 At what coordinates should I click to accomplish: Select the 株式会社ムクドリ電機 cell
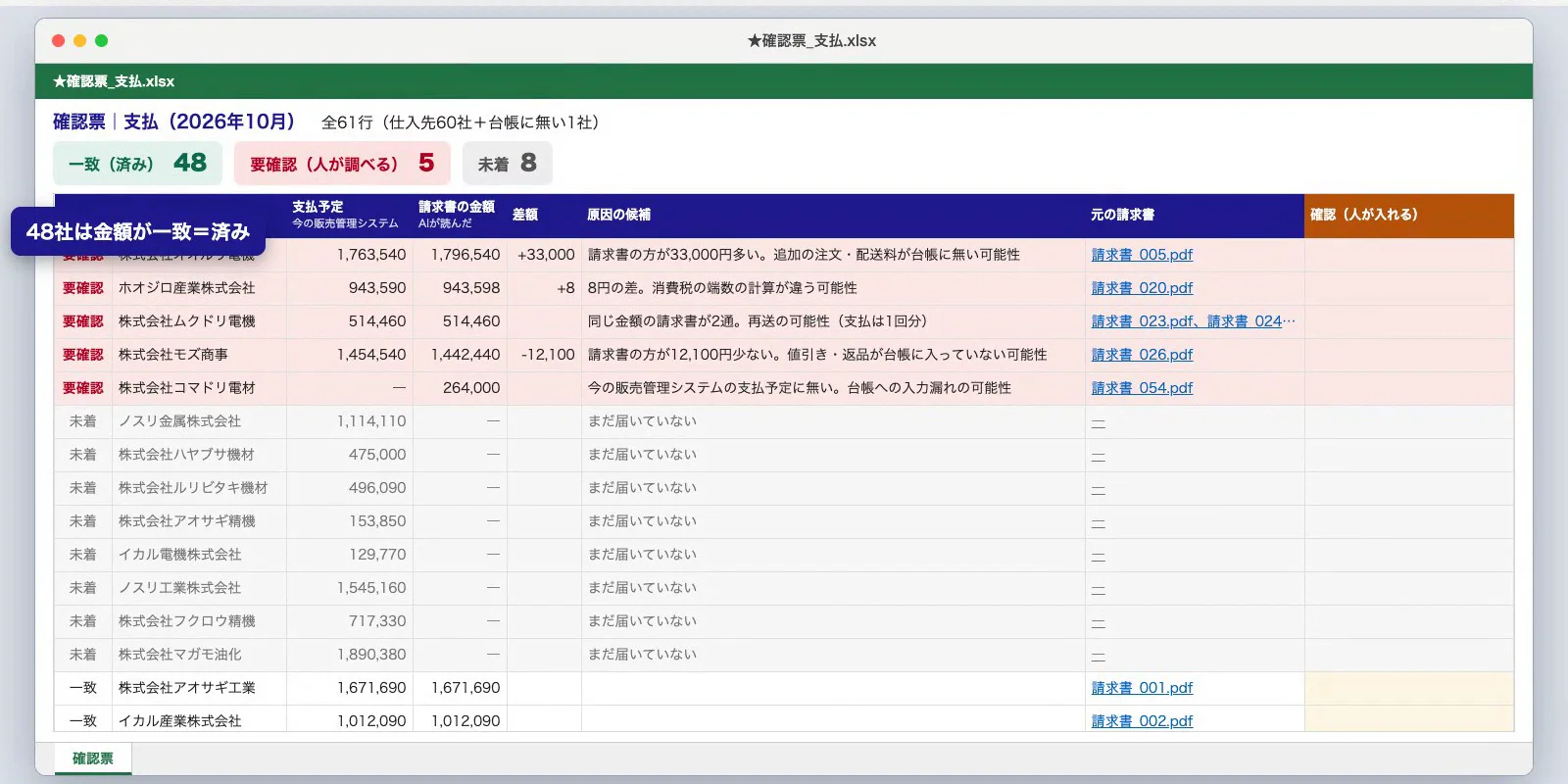[199, 321]
